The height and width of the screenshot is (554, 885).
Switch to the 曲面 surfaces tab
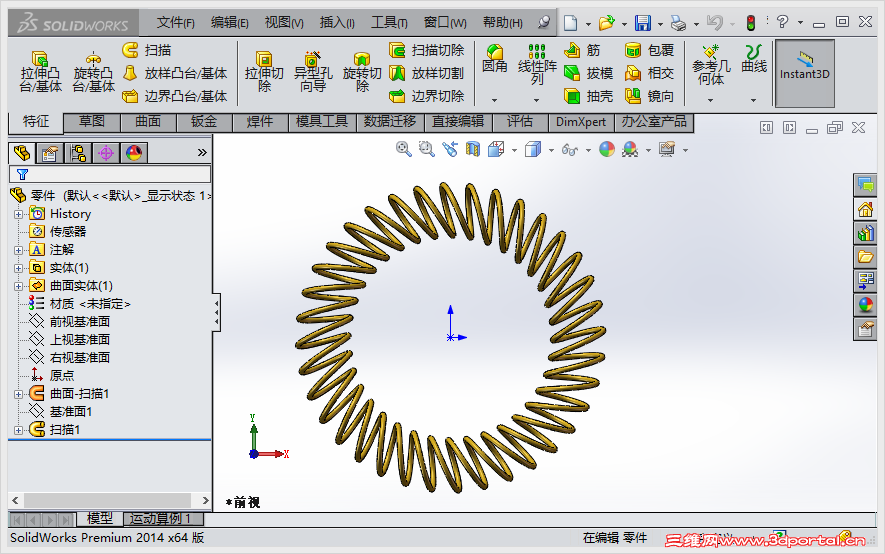[x=148, y=122]
